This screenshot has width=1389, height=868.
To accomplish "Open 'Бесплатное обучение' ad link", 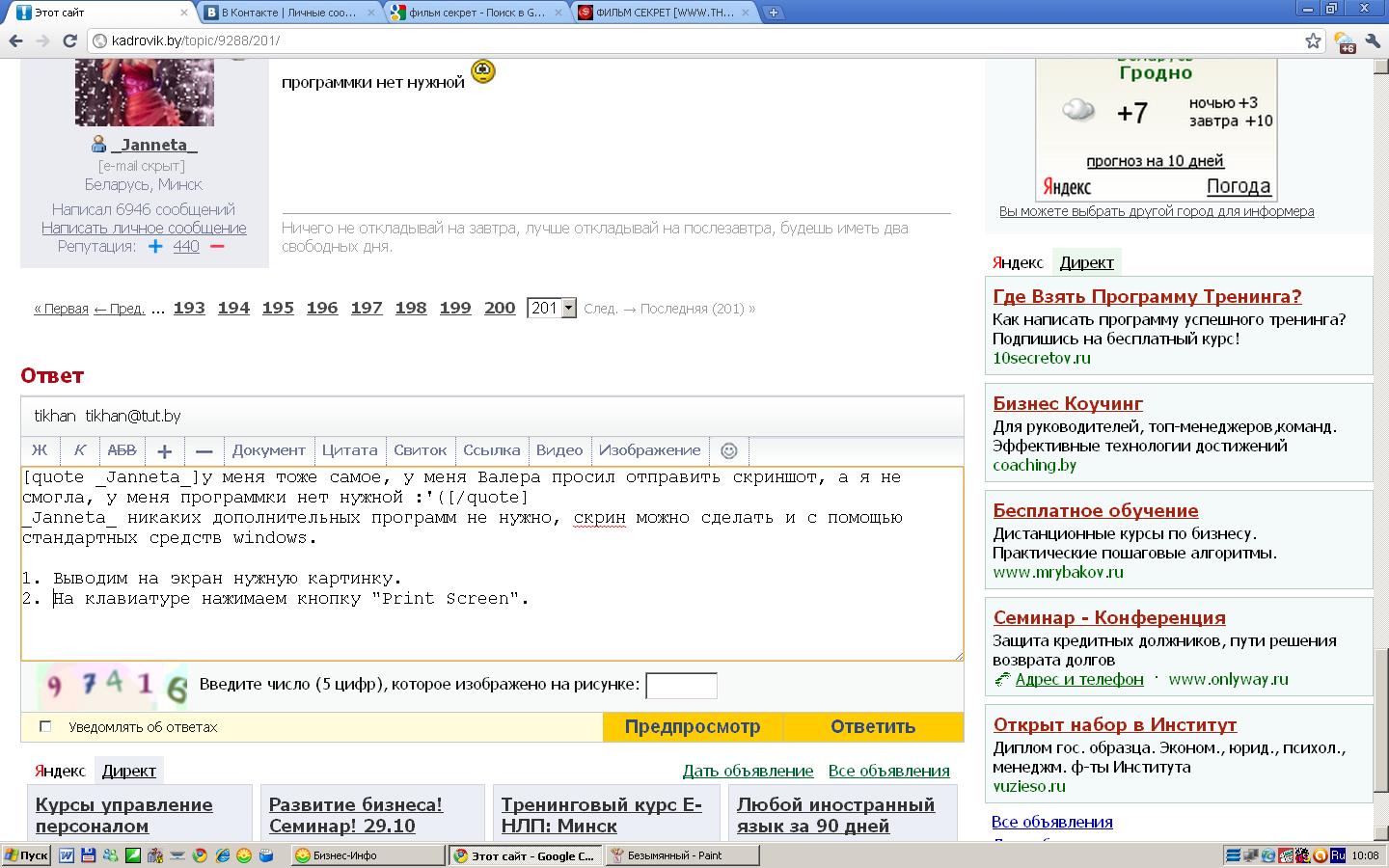I will tap(1096, 510).
